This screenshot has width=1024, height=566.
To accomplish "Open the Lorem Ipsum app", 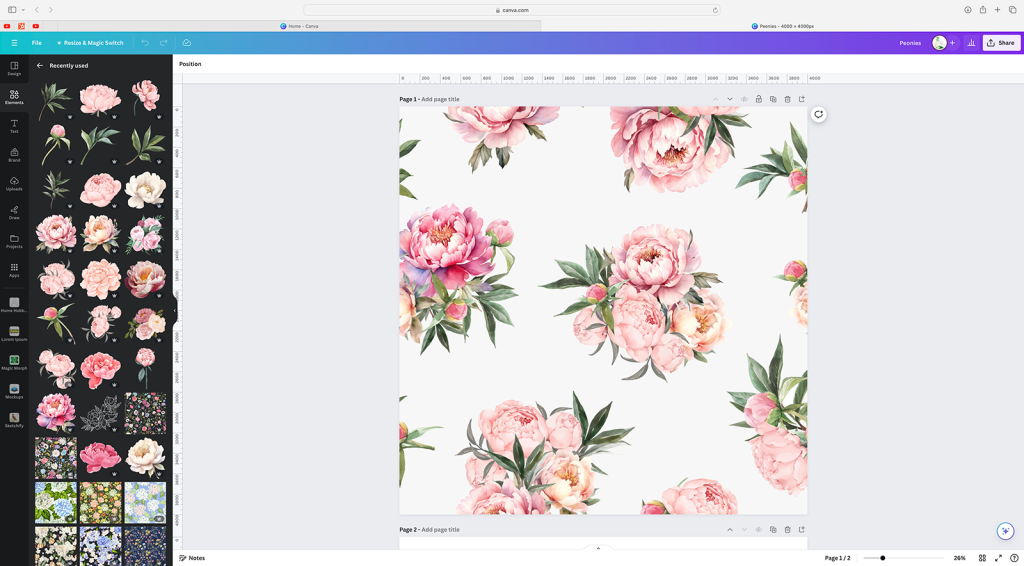I will tap(14, 334).
